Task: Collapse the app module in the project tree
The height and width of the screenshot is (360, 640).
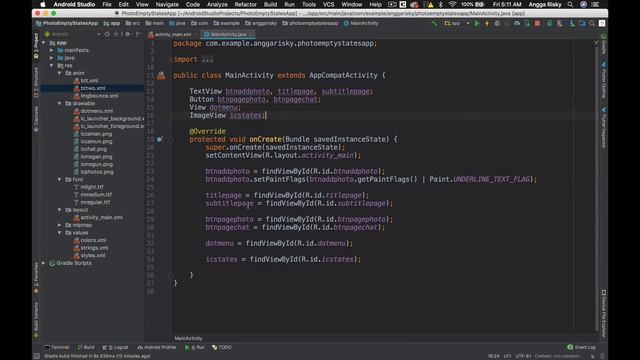Action: 44,42
